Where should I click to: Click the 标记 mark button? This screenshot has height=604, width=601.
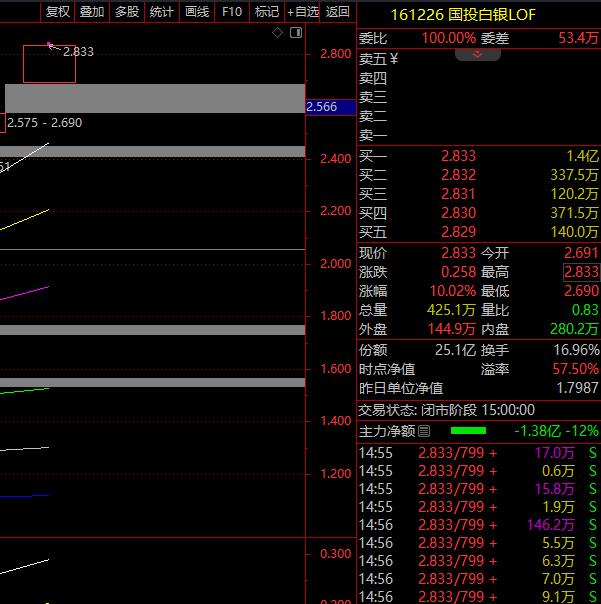pos(267,12)
